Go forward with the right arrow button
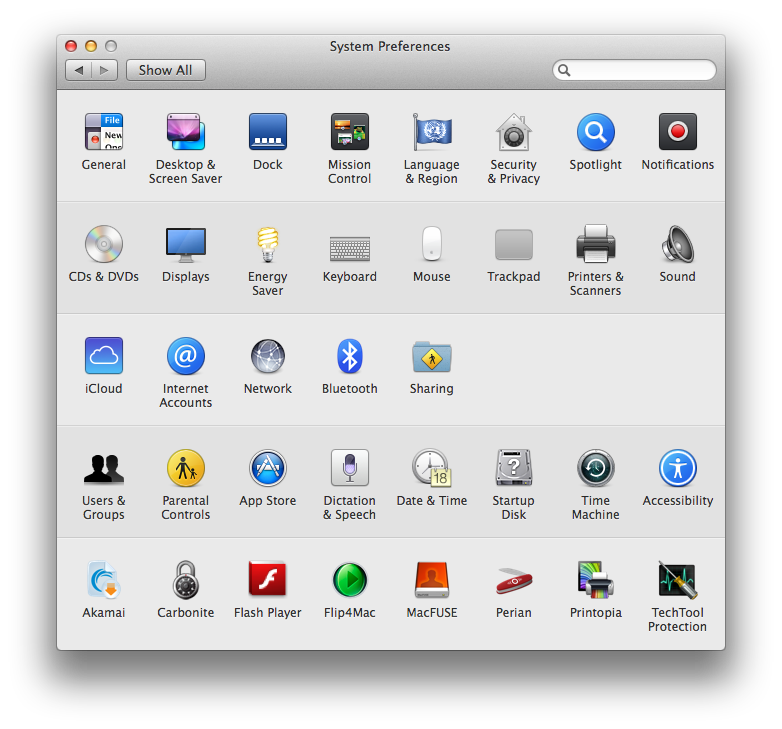 [x=104, y=70]
